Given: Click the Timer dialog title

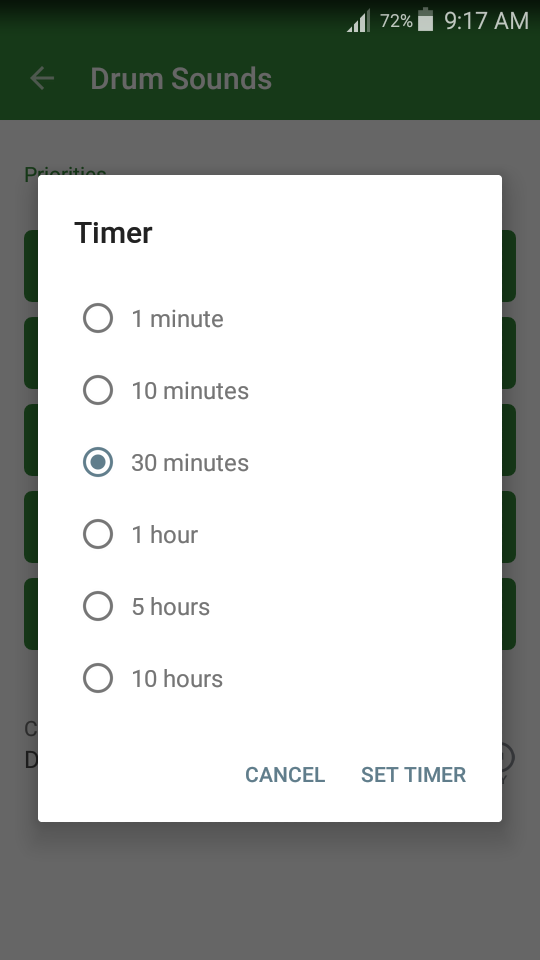Looking at the screenshot, I should click(x=113, y=233).
